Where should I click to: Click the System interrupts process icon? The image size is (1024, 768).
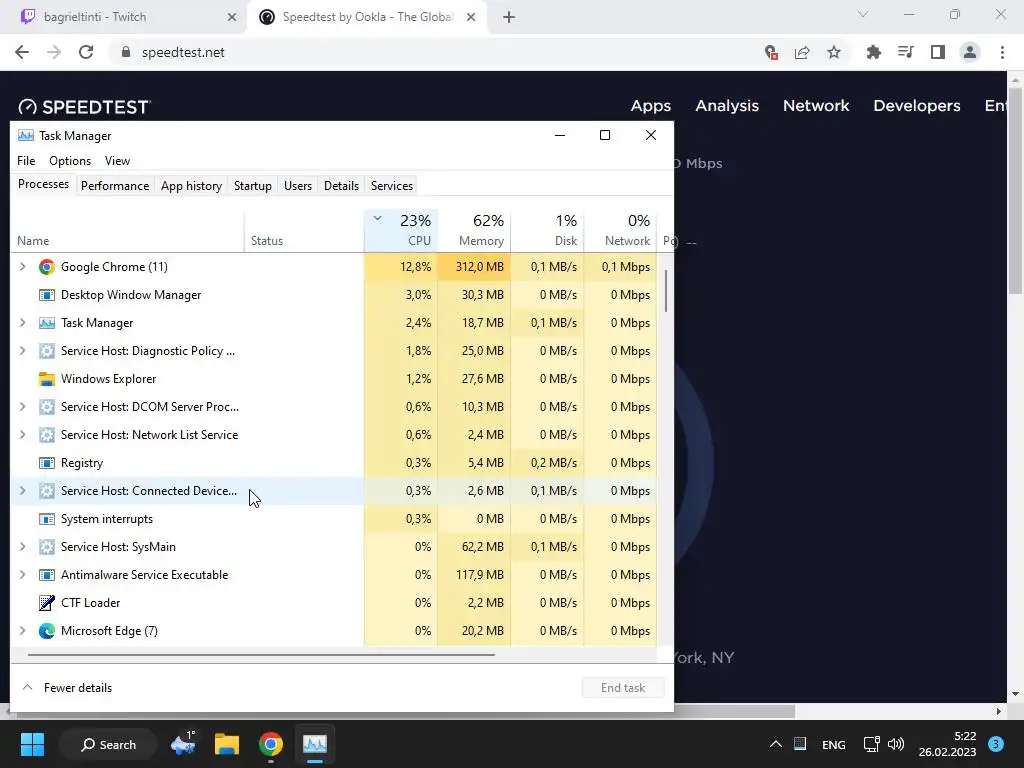(46, 519)
